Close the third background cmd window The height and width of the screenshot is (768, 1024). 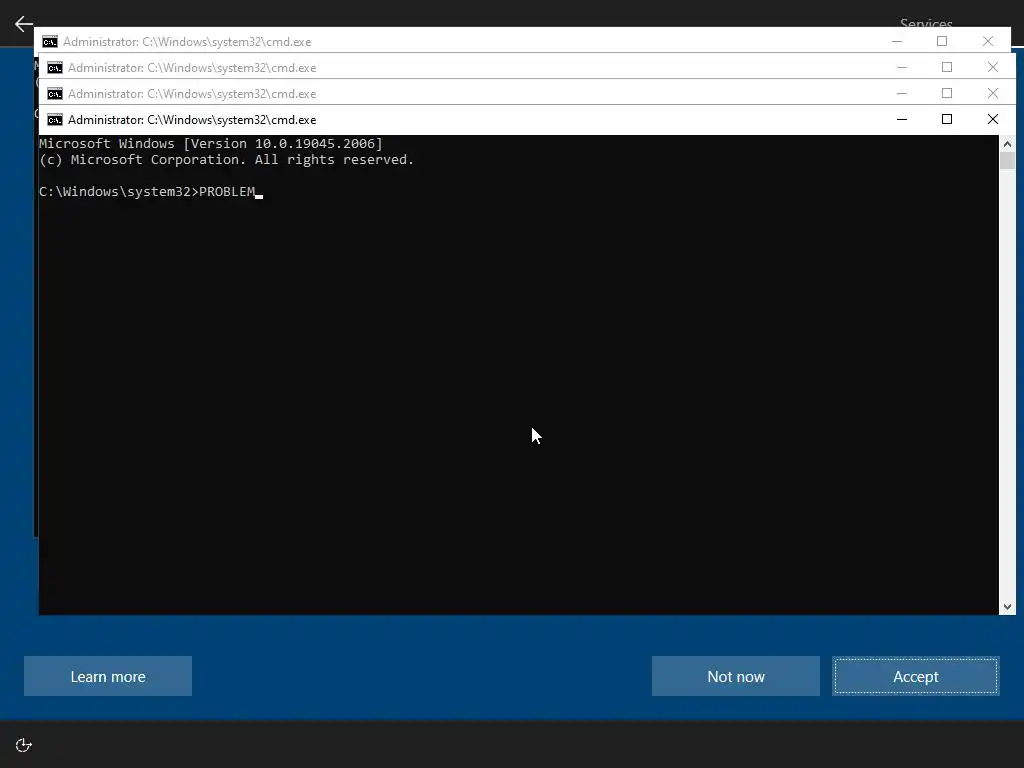tap(993, 93)
